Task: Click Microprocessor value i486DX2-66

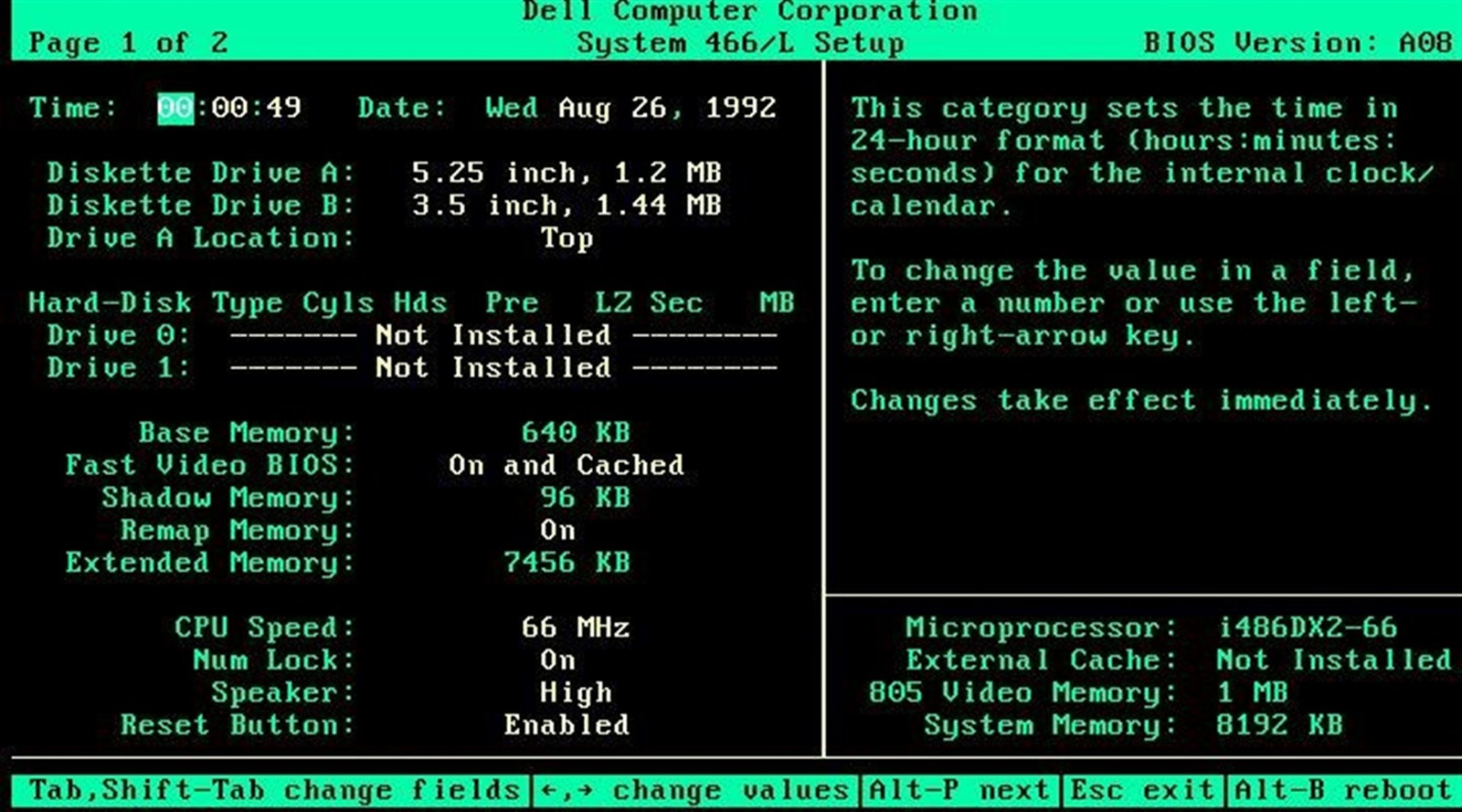Action: click(x=1308, y=627)
